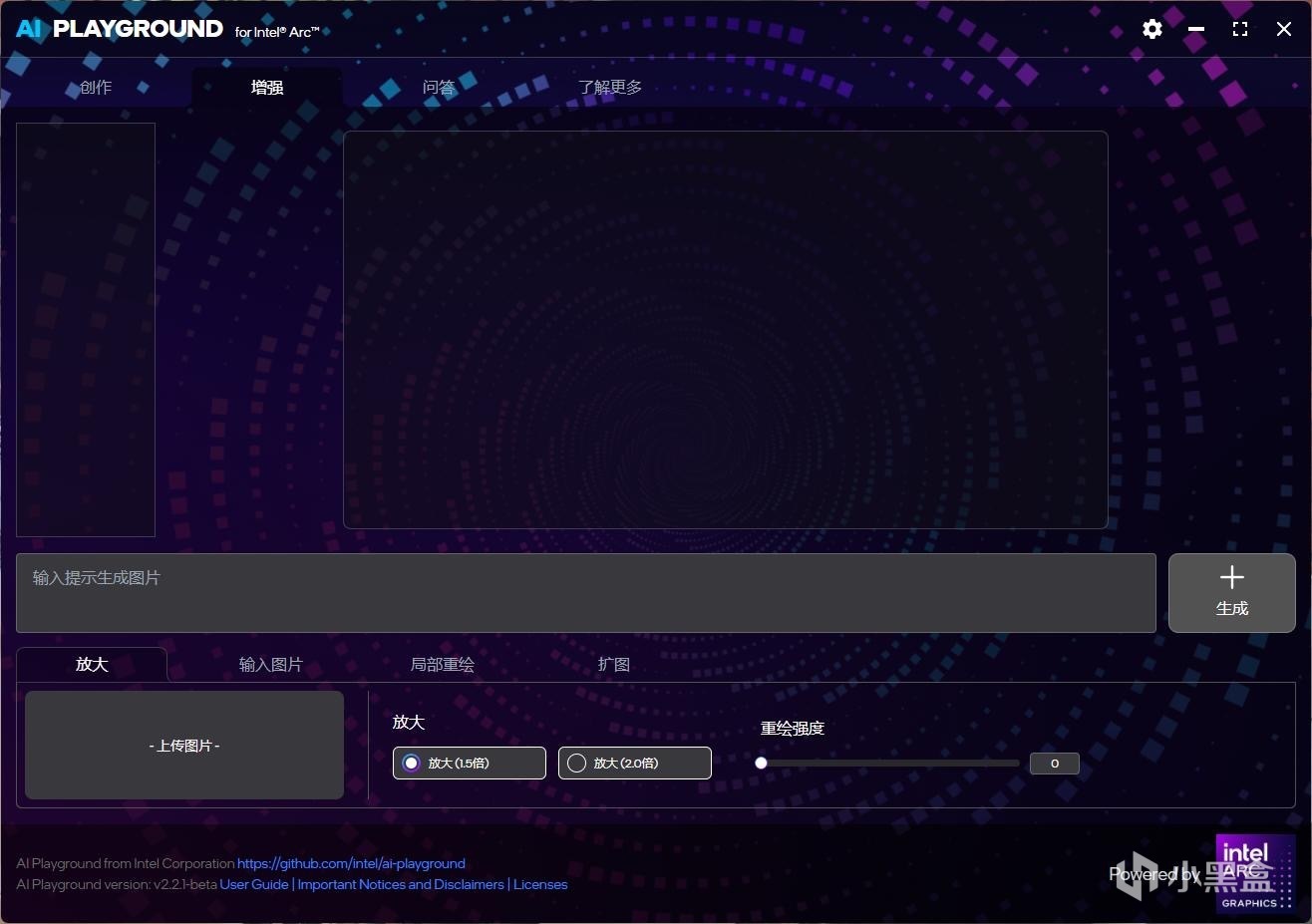Select the 放大 (2.0倍) radio option

635,763
